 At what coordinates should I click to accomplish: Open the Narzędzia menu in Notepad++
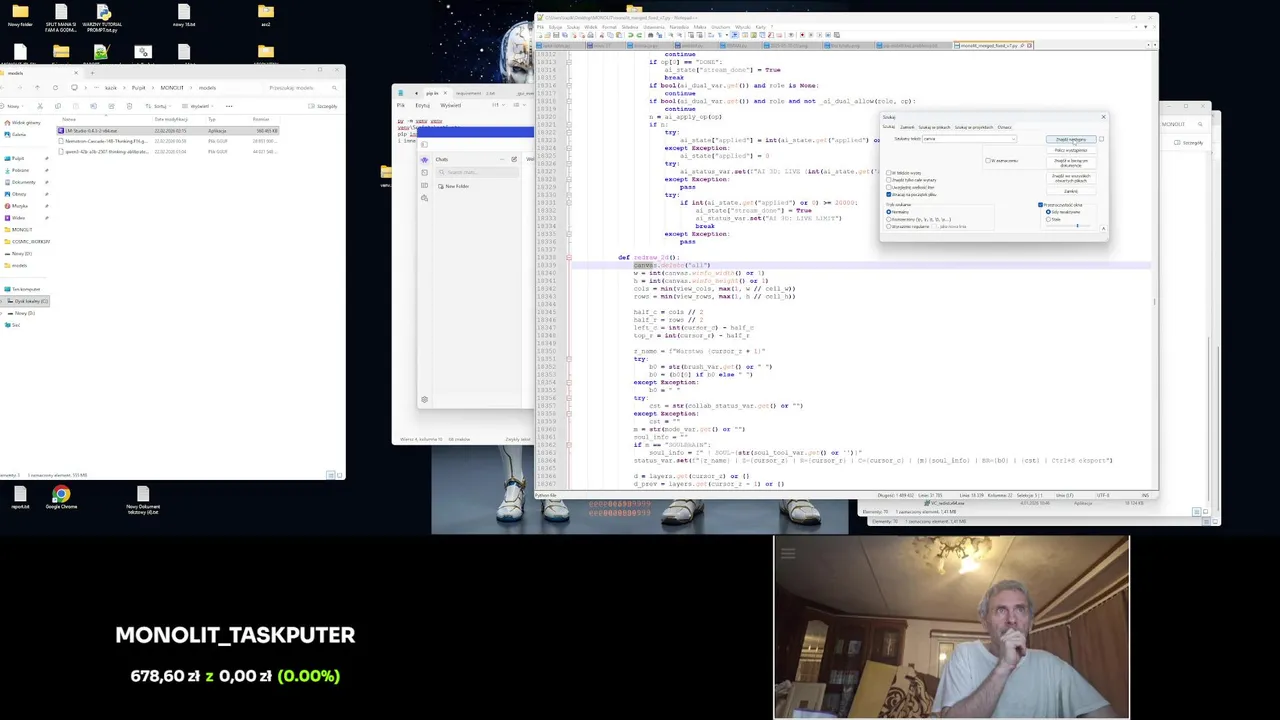(x=679, y=27)
